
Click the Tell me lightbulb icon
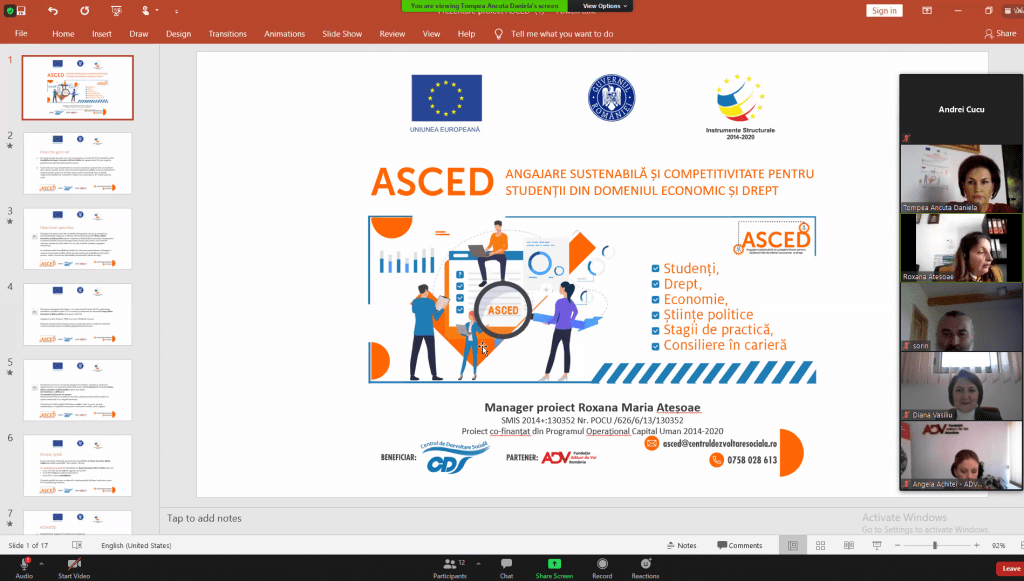[x=498, y=34]
